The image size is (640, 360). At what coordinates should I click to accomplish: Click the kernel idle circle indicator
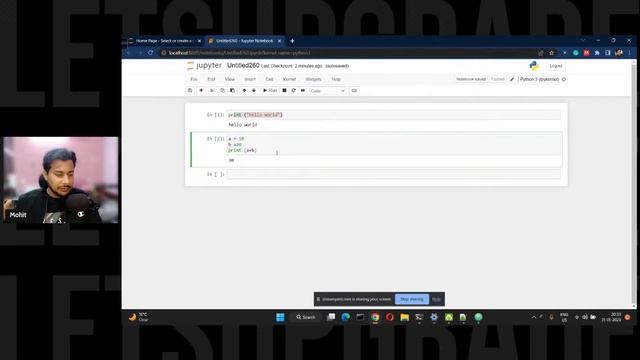(x=564, y=79)
